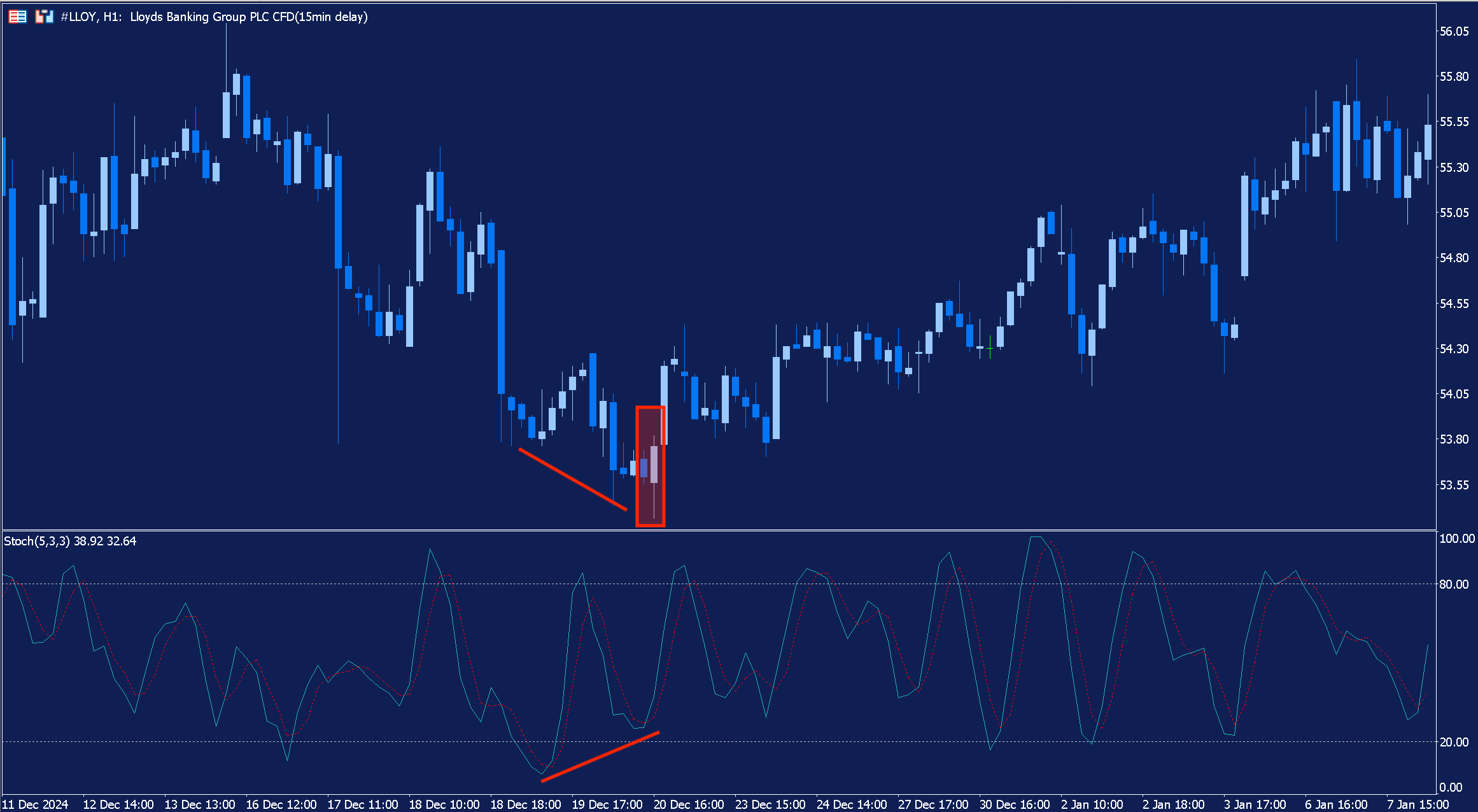Click the 54.30 price scale label

(1454, 349)
